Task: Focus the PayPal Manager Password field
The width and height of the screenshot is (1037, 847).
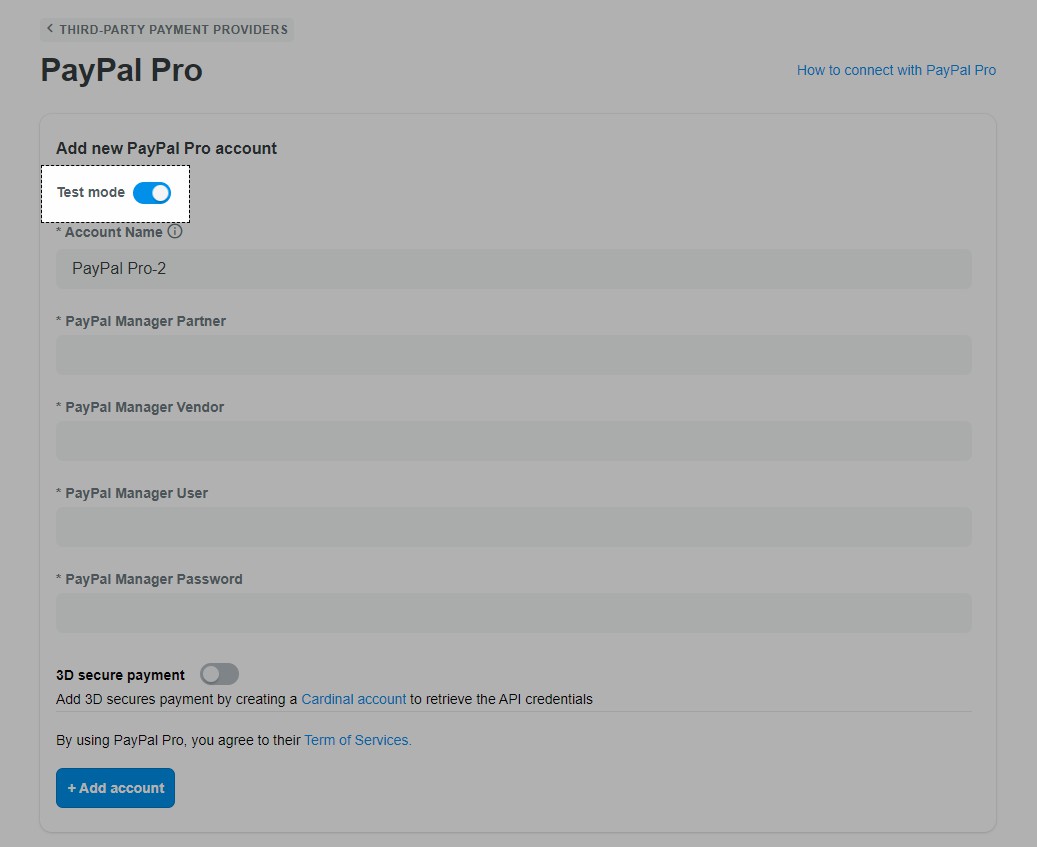Action: coord(513,613)
